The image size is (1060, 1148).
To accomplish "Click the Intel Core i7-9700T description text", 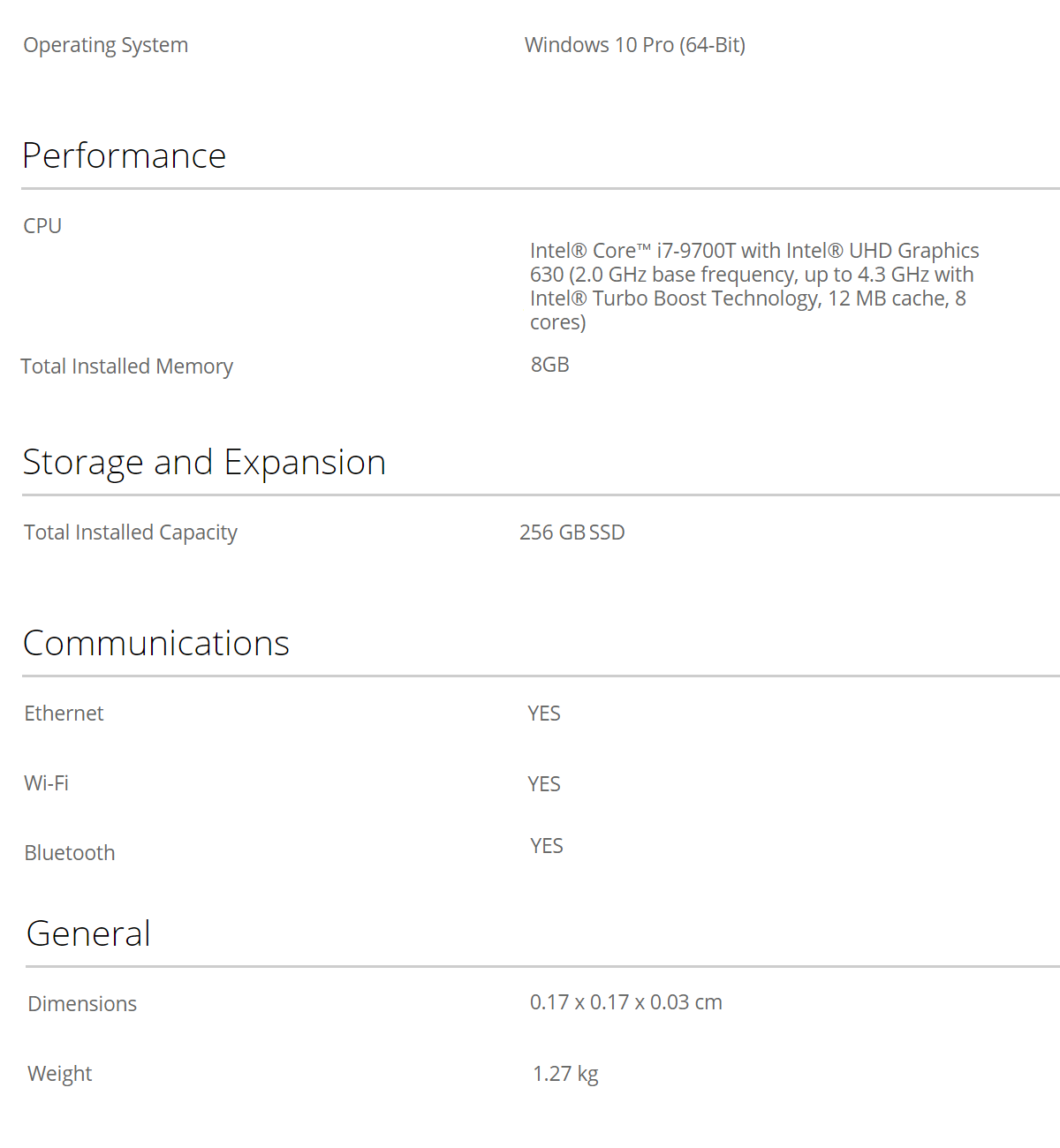I will tap(754, 286).
